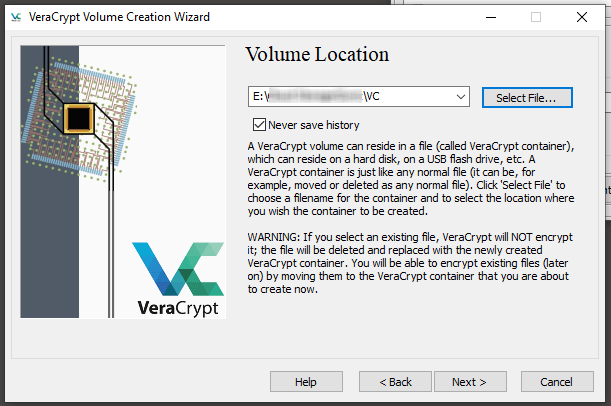Proceed with the Next button
The width and height of the screenshot is (611, 406).
[x=470, y=382]
